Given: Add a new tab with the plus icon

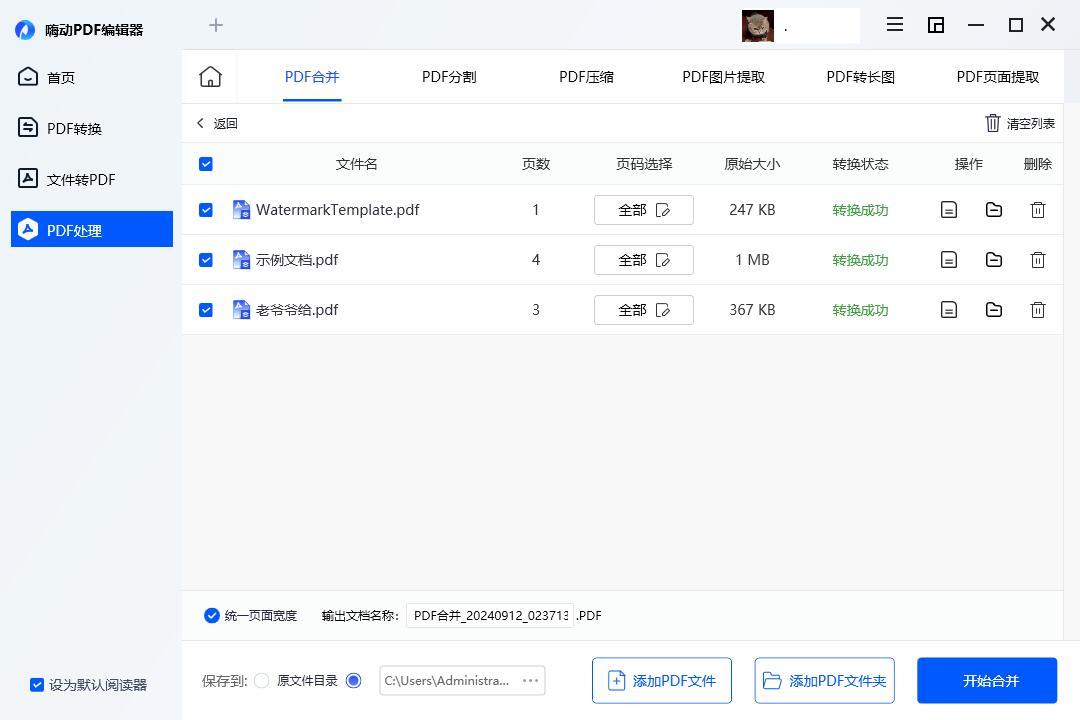Looking at the screenshot, I should pos(216,25).
